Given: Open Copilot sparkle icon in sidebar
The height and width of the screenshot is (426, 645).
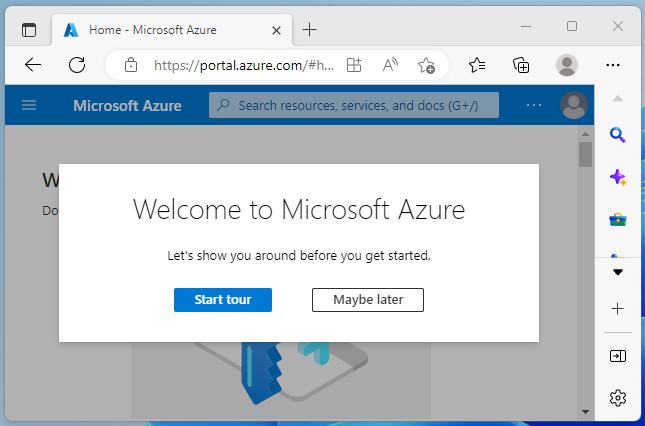Looking at the screenshot, I should tap(618, 177).
